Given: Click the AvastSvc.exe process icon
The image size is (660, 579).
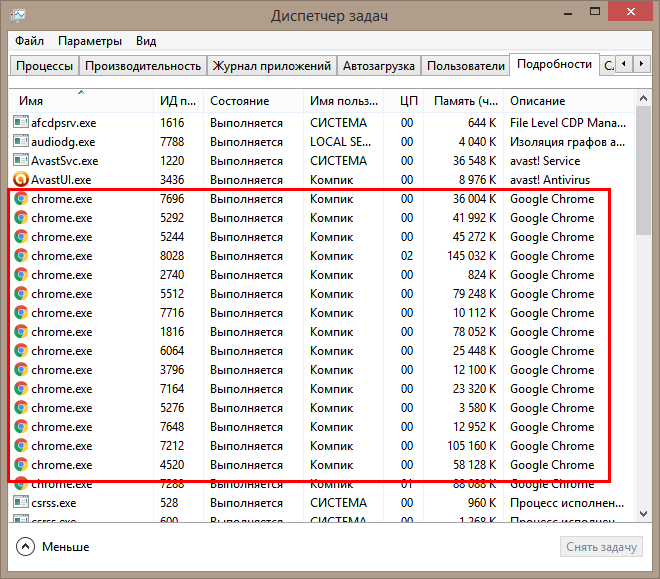Looking at the screenshot, I should pyautogui.click(x=21, y=160).
